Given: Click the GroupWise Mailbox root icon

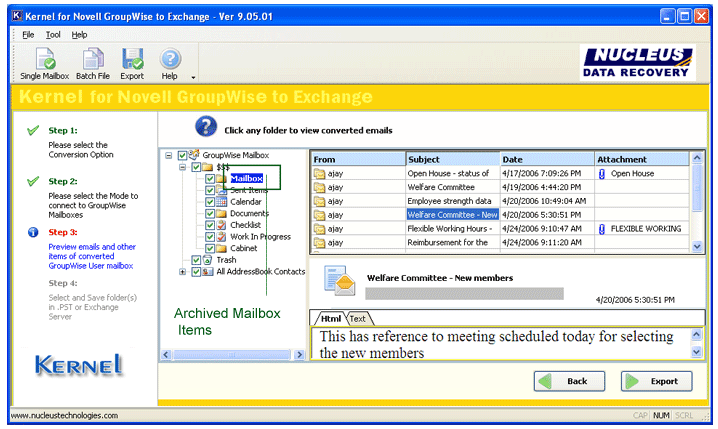Looking at the screenshot, I should tap(194, 155).
